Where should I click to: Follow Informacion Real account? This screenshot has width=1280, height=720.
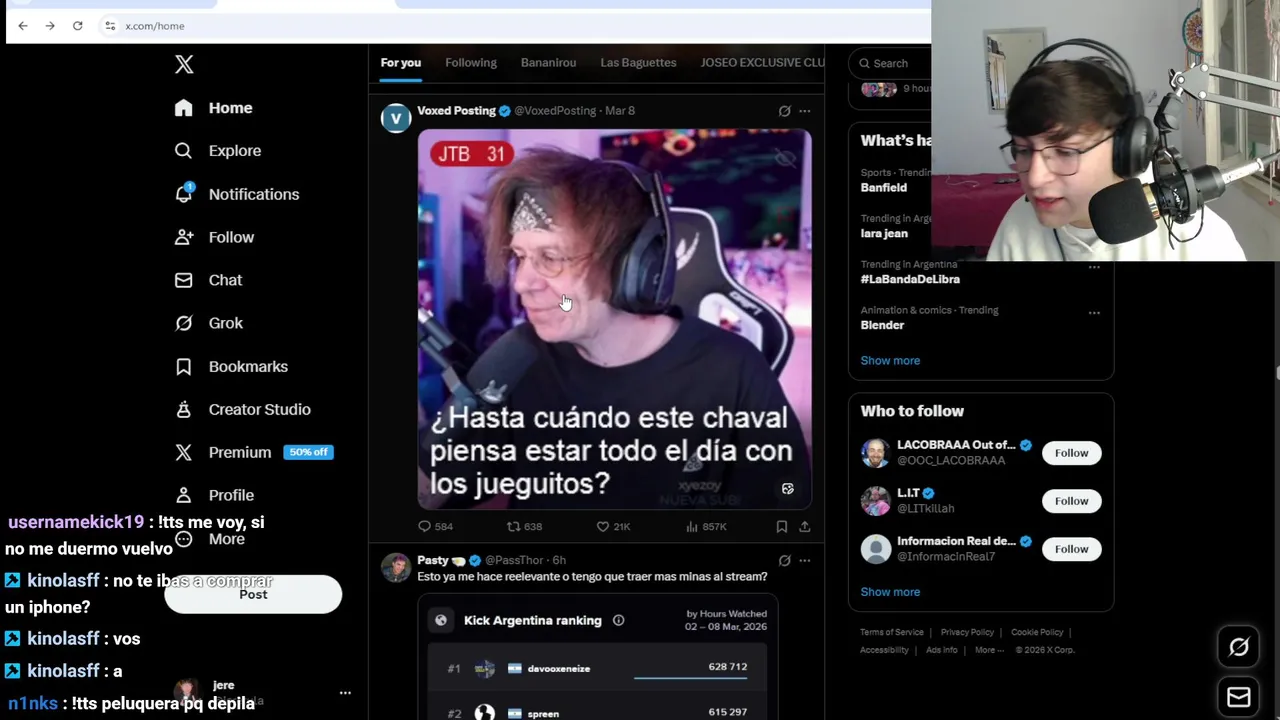pos(1071,549)
